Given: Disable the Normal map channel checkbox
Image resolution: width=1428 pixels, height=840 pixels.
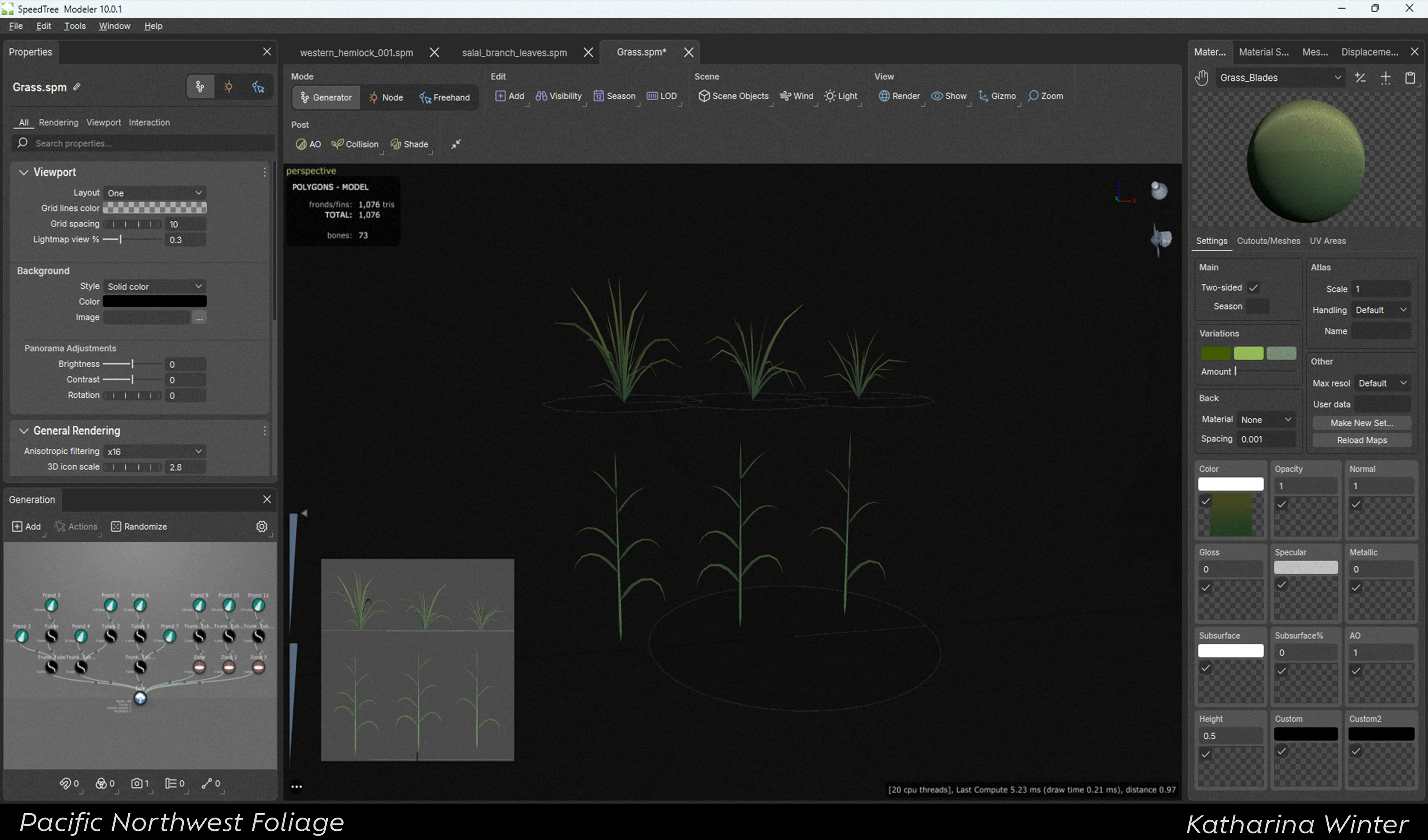Looking at the screenshot, I should click(x=1355, y=504).
